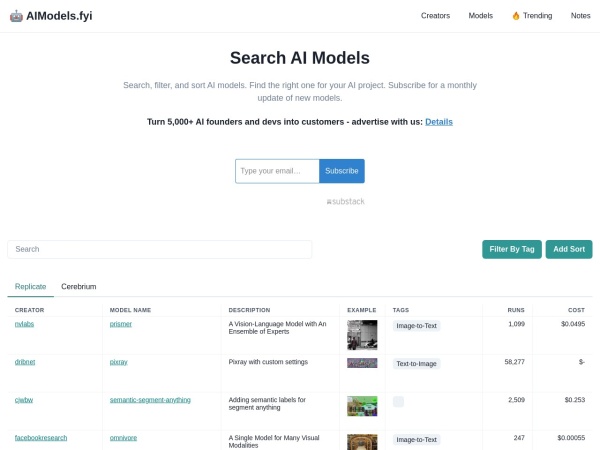Click the Text-to-Image tag badge
The width and height of the screenshot is (600, 450).
pyautogui.click(x=417, y=363)
